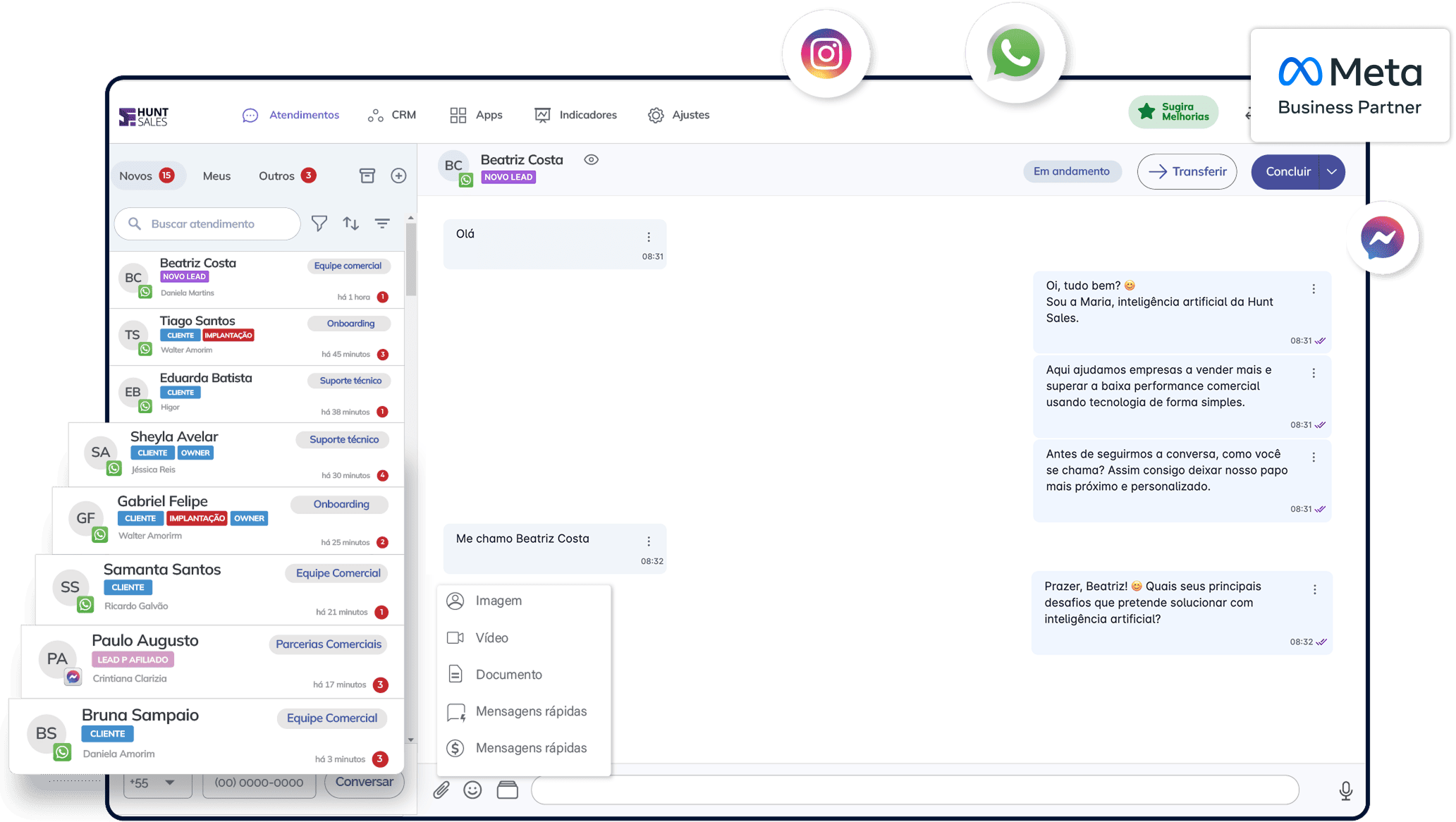
Task: Click the add new conversation plus icon
Action: click(398, 176)
